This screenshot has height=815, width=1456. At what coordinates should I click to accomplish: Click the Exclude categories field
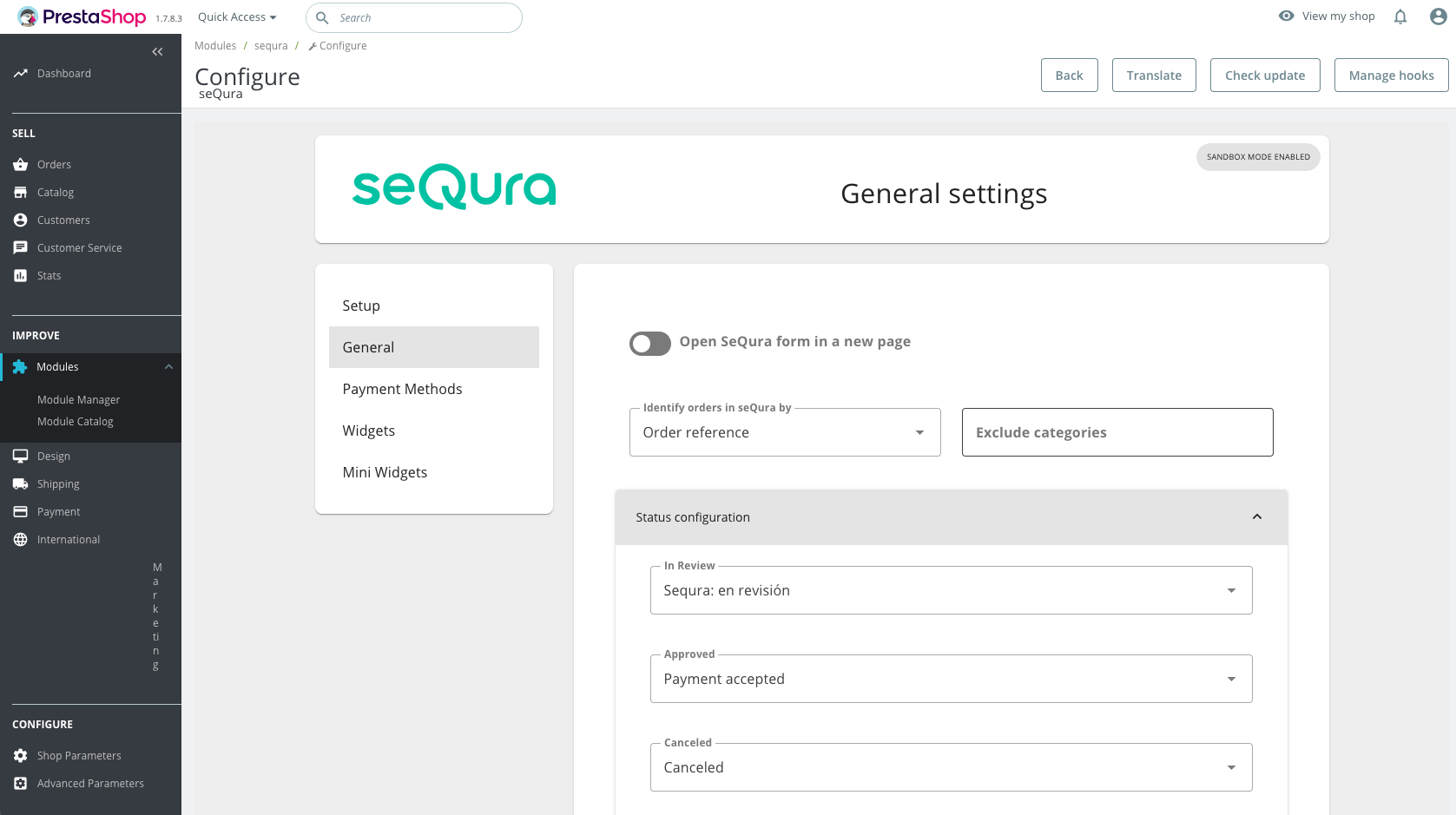1117,432
